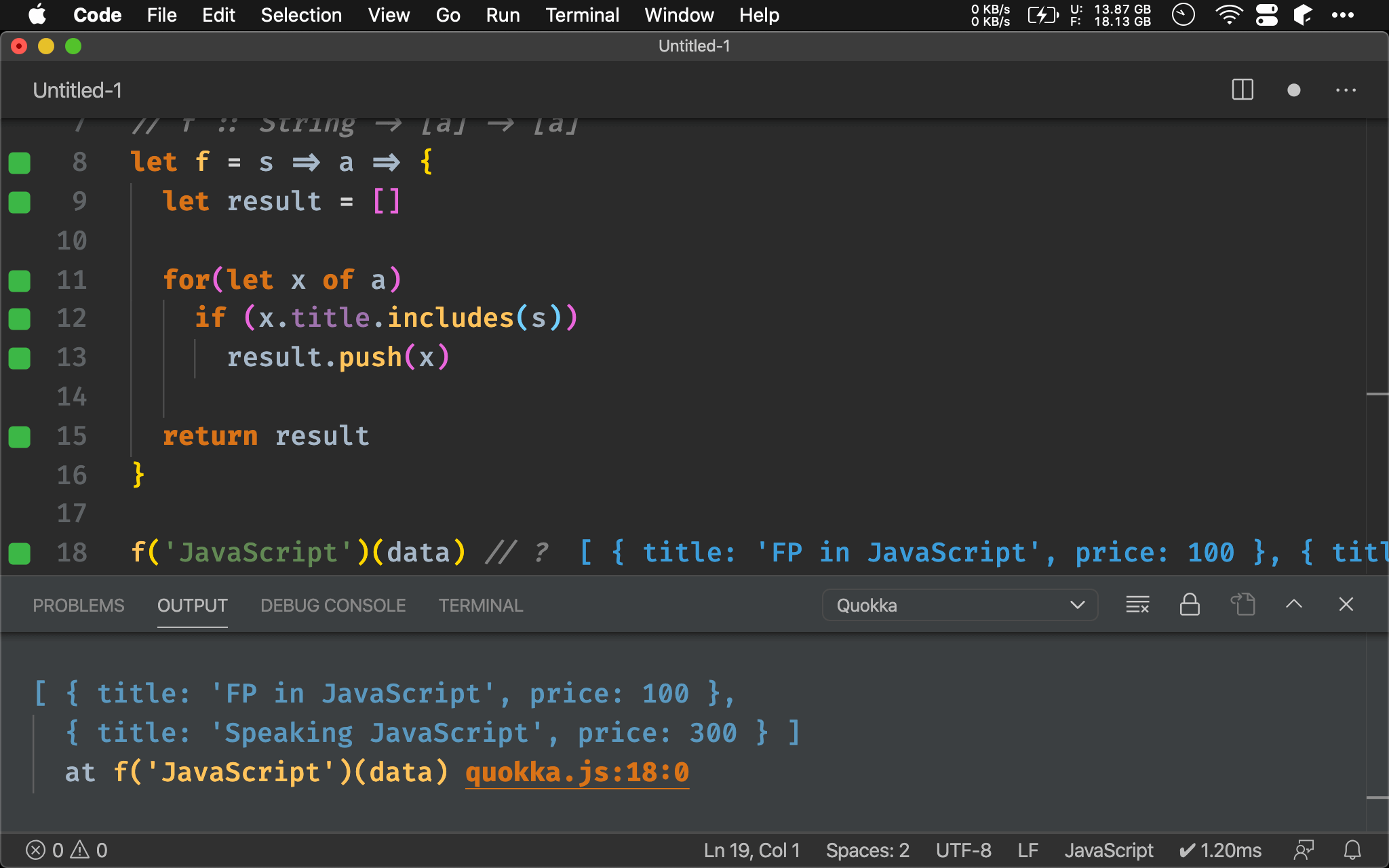Screen dimensions: 1389x868
Task: Click the memory usage GB indicator
Action: [x=1110, y=15]
